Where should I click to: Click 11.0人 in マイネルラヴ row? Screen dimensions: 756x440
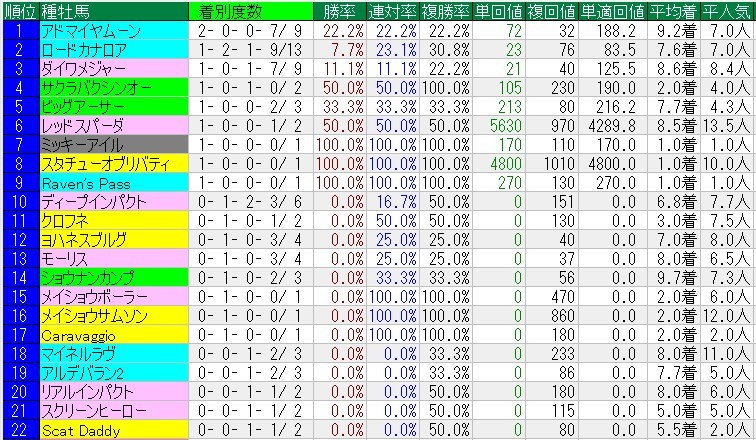pyautogui.click(x=729, y=354)
